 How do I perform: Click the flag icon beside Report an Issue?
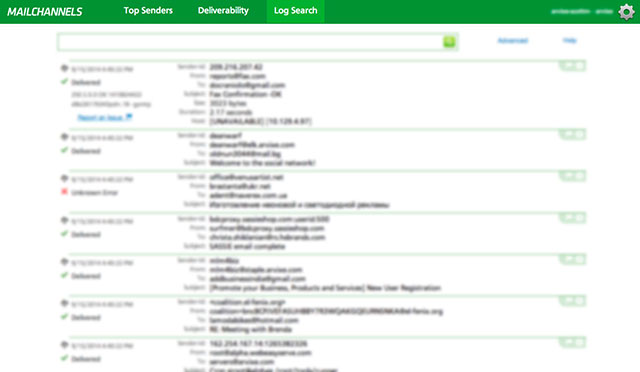click(x=129, y=117)
